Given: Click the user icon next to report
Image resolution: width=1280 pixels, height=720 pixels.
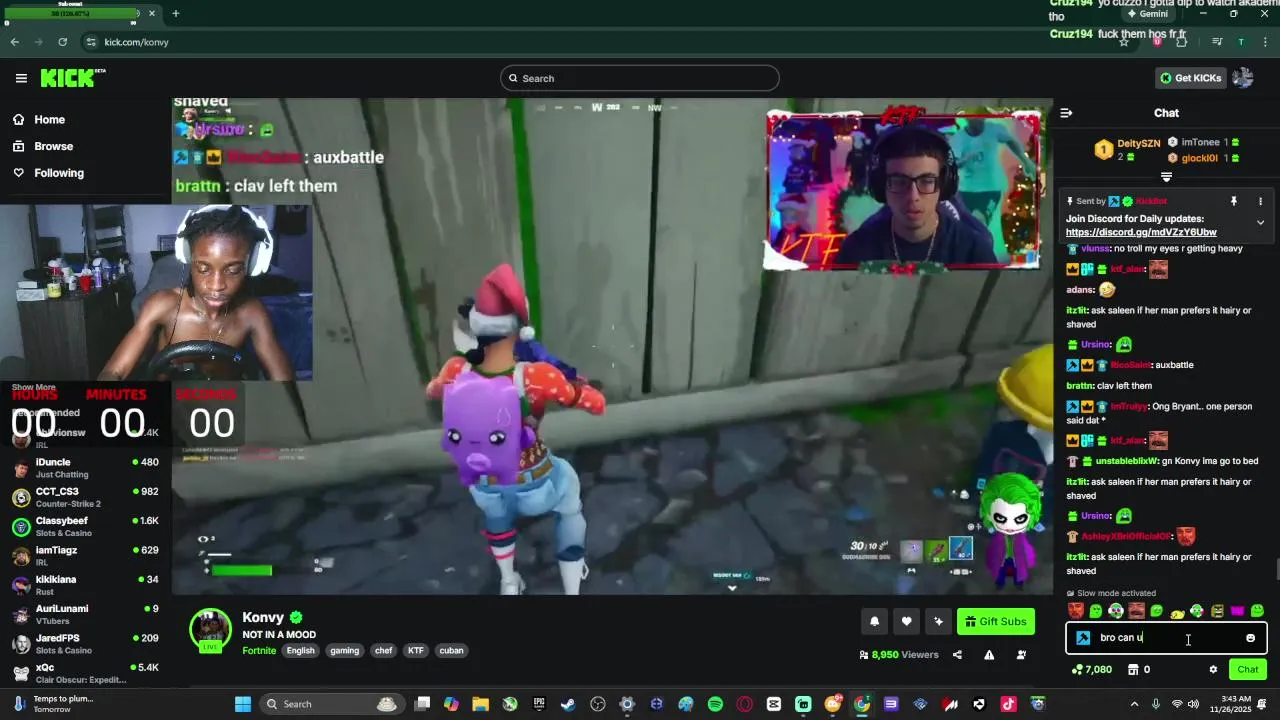Looking at the screenshot, I should click(x=1021, y=655).
